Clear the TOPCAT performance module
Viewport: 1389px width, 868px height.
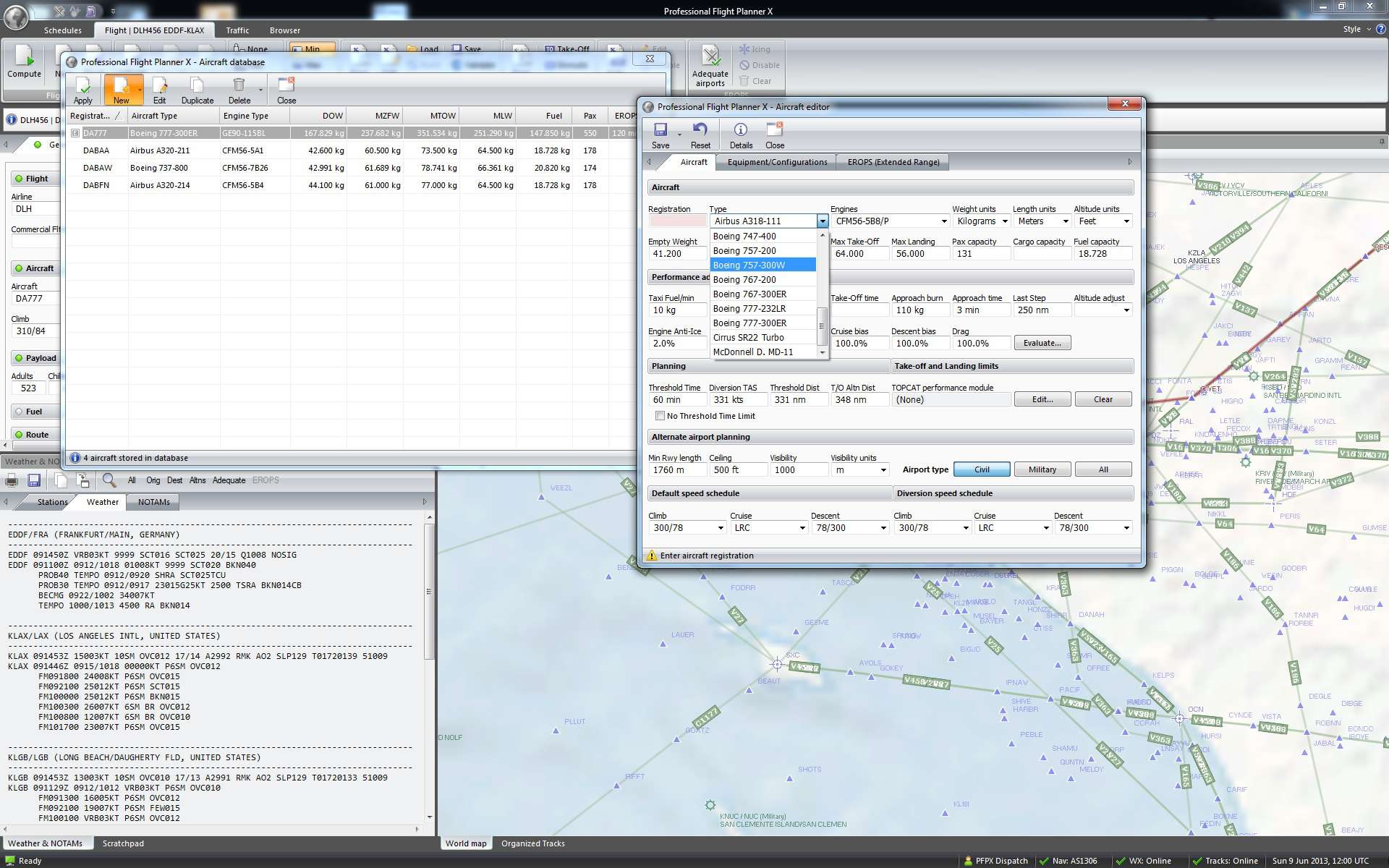pos(1103,399)
